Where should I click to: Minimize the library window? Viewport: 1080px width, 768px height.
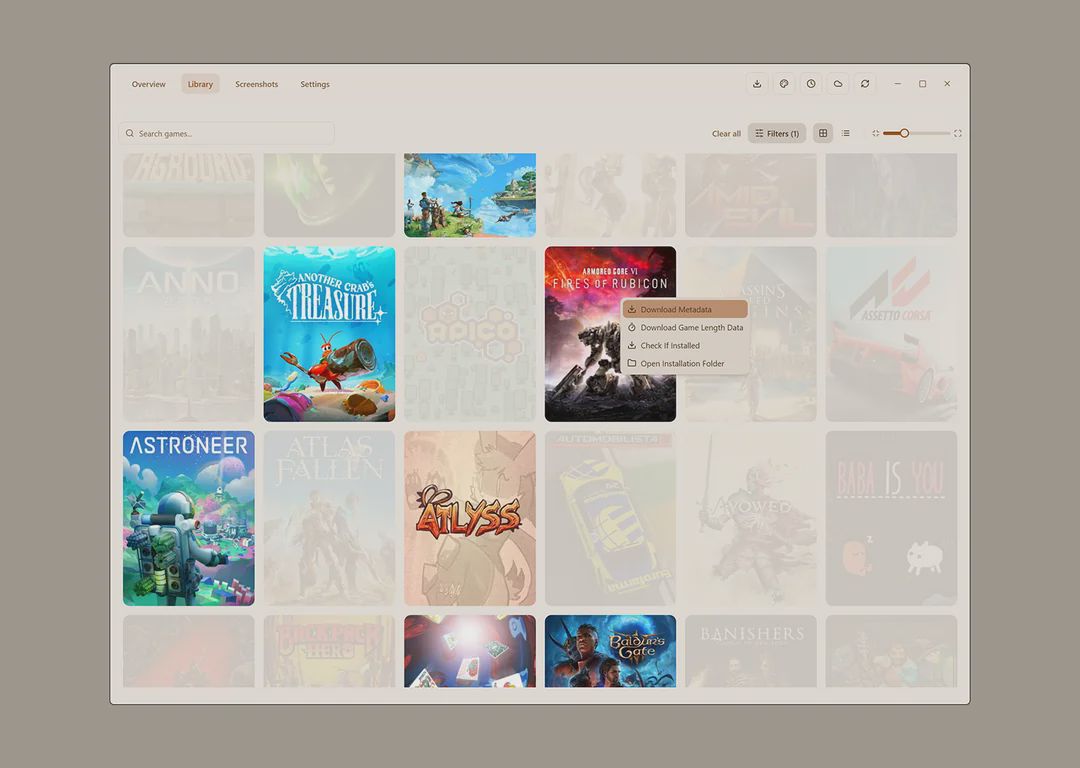tap(897, 84)
